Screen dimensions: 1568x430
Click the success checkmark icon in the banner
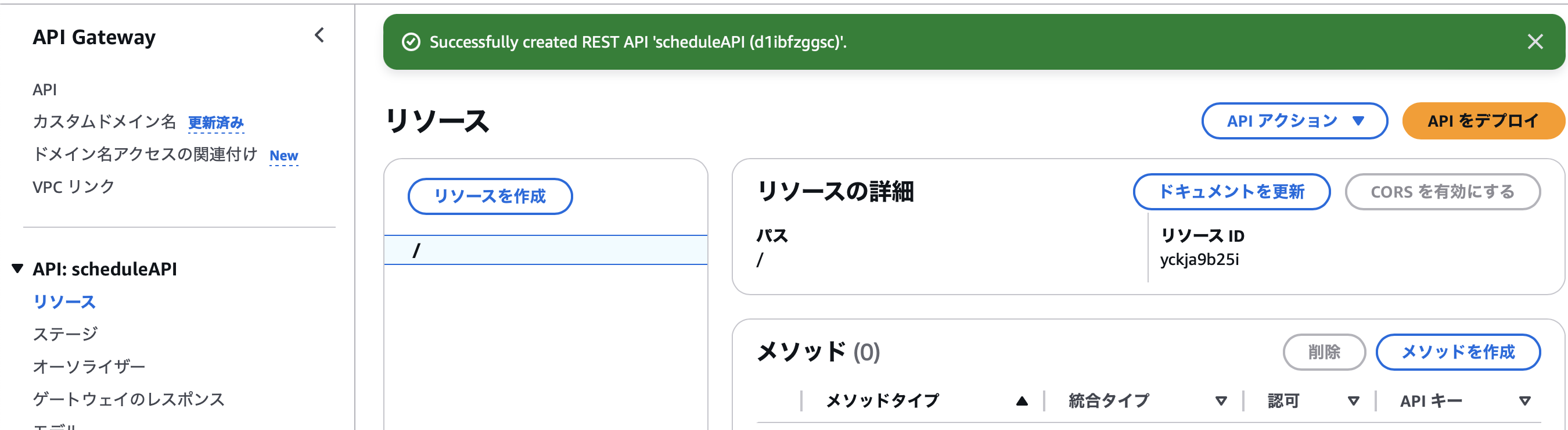[412, 42]
